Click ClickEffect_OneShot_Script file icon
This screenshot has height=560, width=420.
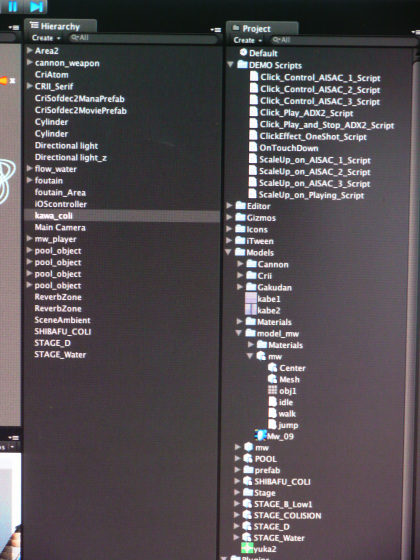253,136
